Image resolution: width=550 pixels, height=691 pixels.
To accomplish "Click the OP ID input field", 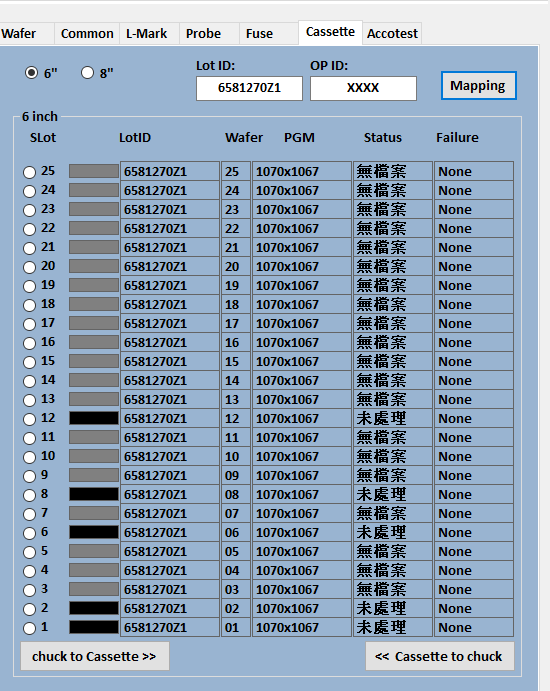I will coord(363,88).
